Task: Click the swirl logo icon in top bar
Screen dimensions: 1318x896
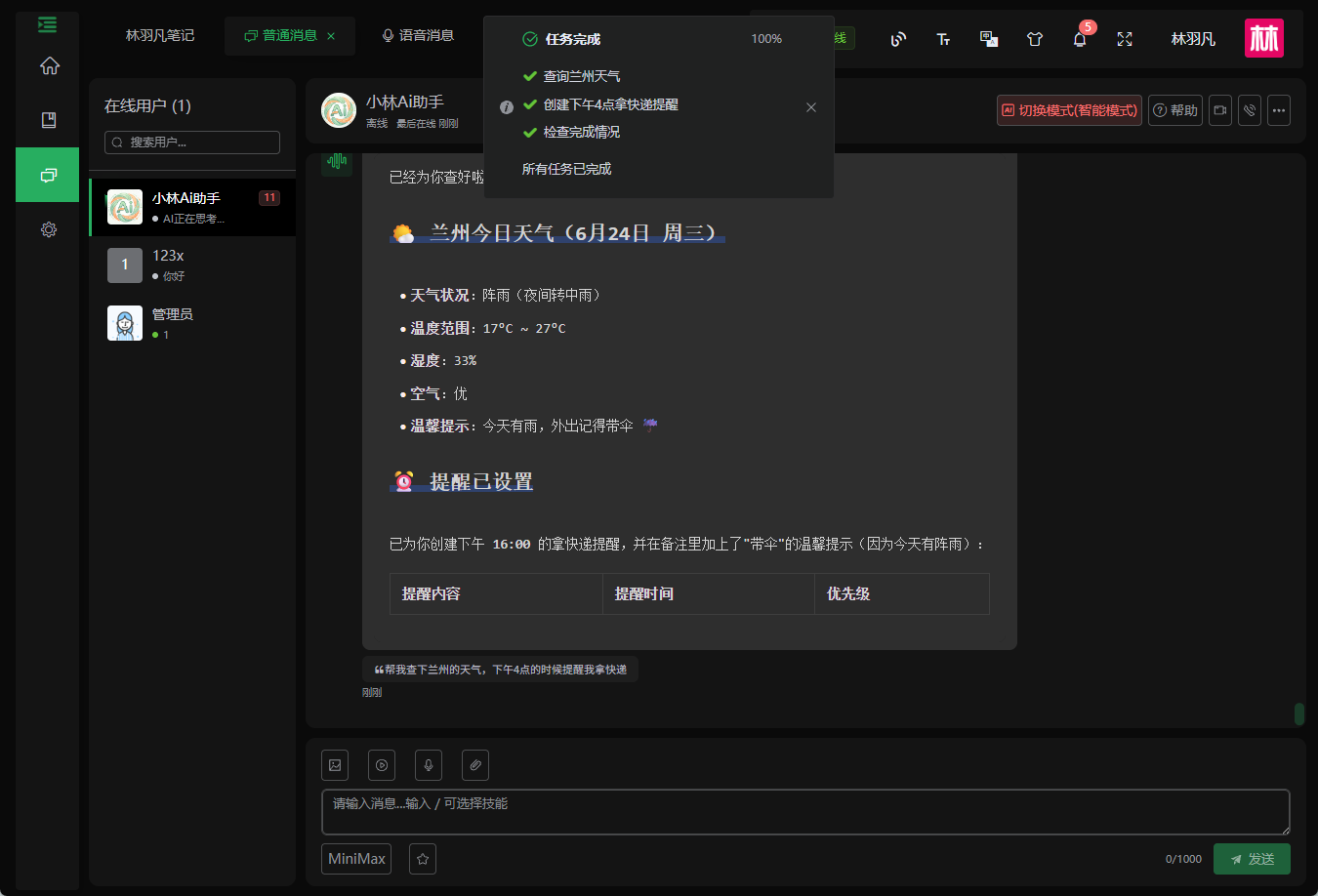Action: [x=898, y=39]
